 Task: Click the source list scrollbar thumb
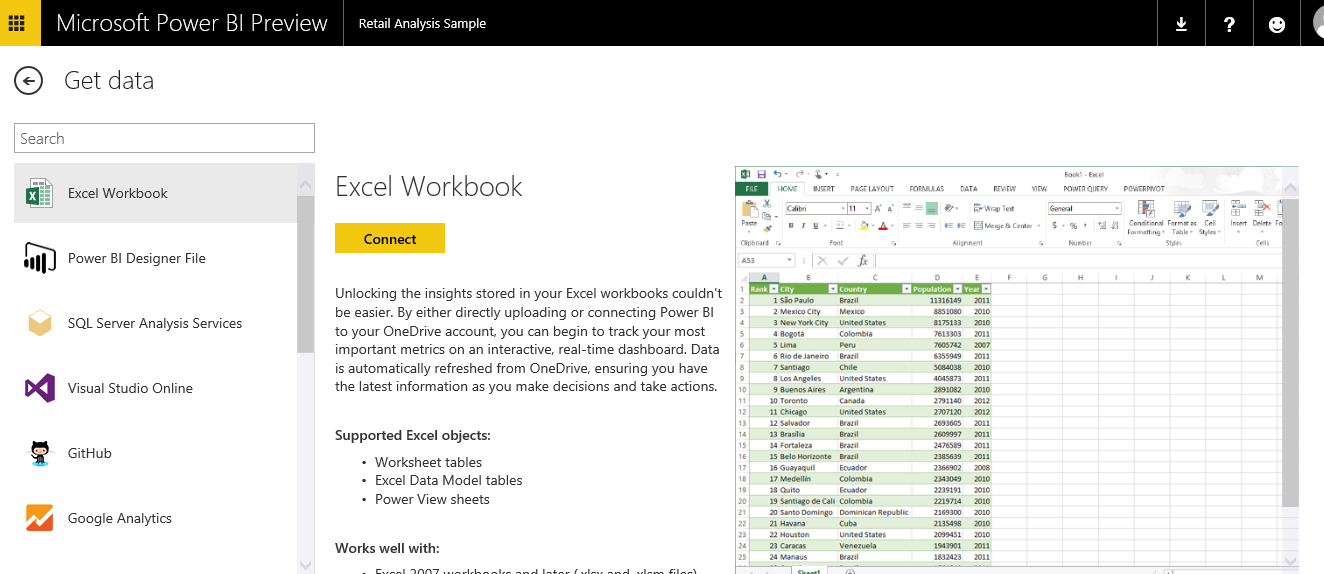pyautogui.click(x=306, y=274)
